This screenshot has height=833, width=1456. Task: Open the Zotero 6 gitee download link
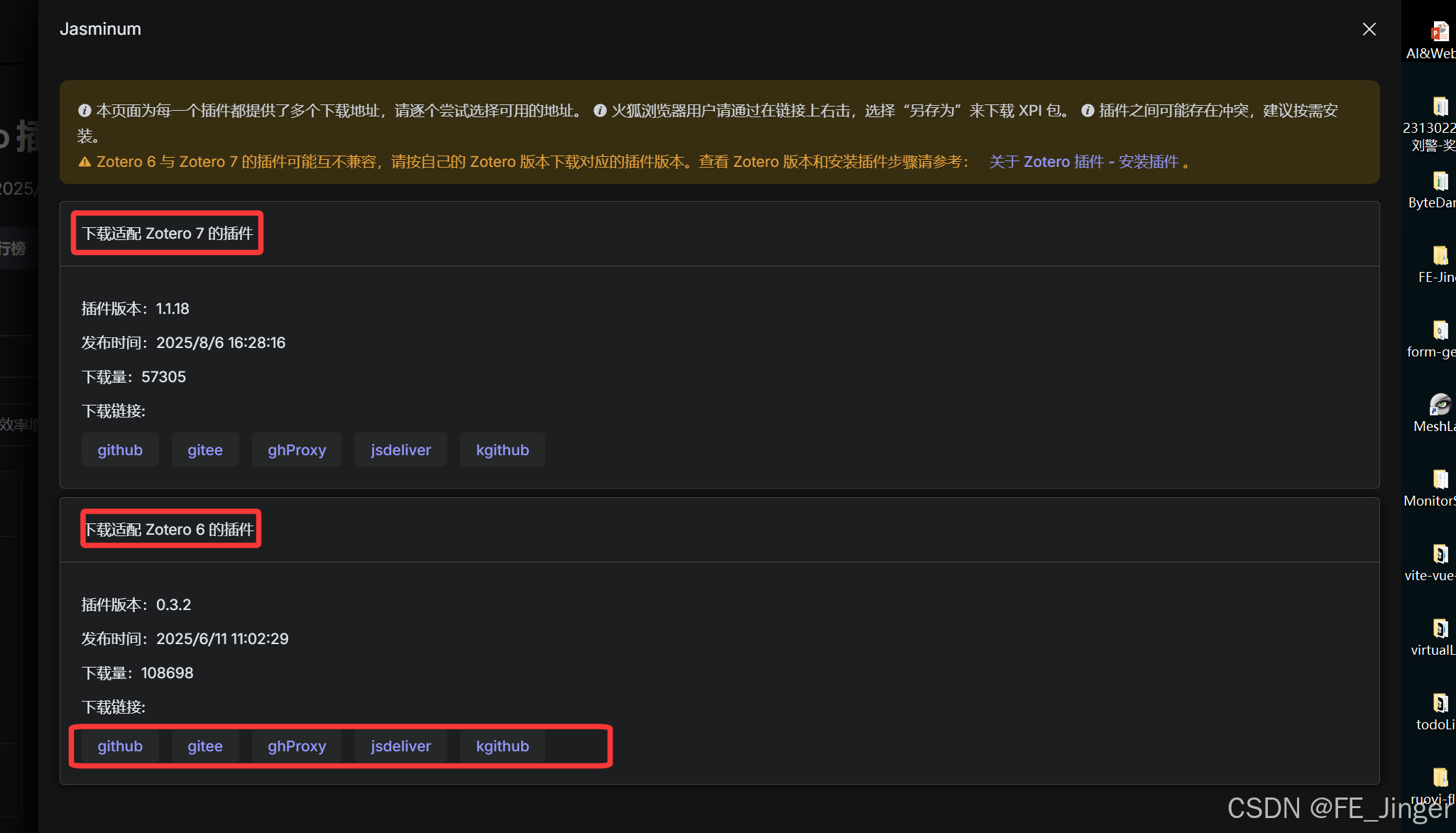(x=205, y=746)
